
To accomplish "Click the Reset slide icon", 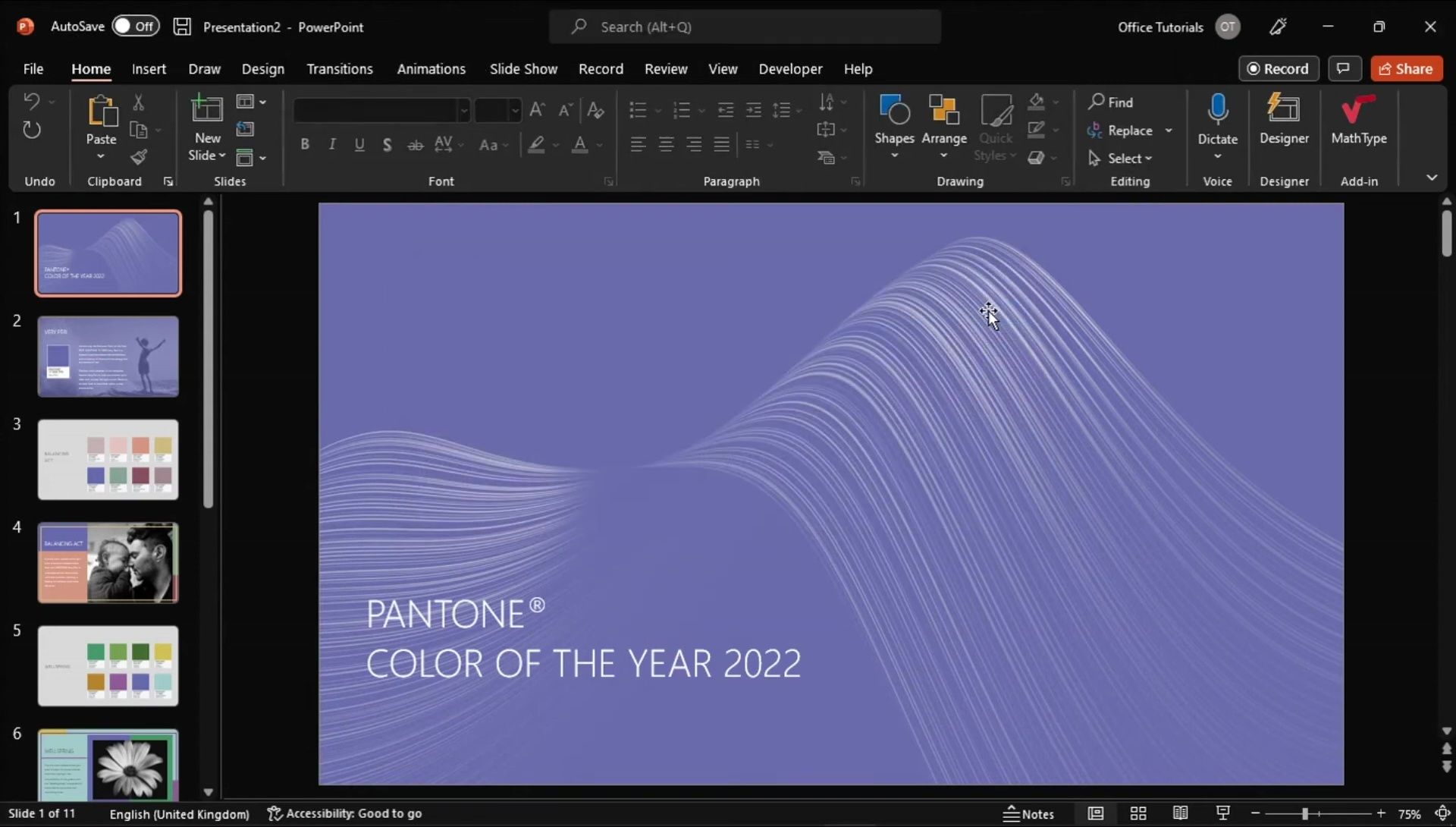I will [245, 129].
